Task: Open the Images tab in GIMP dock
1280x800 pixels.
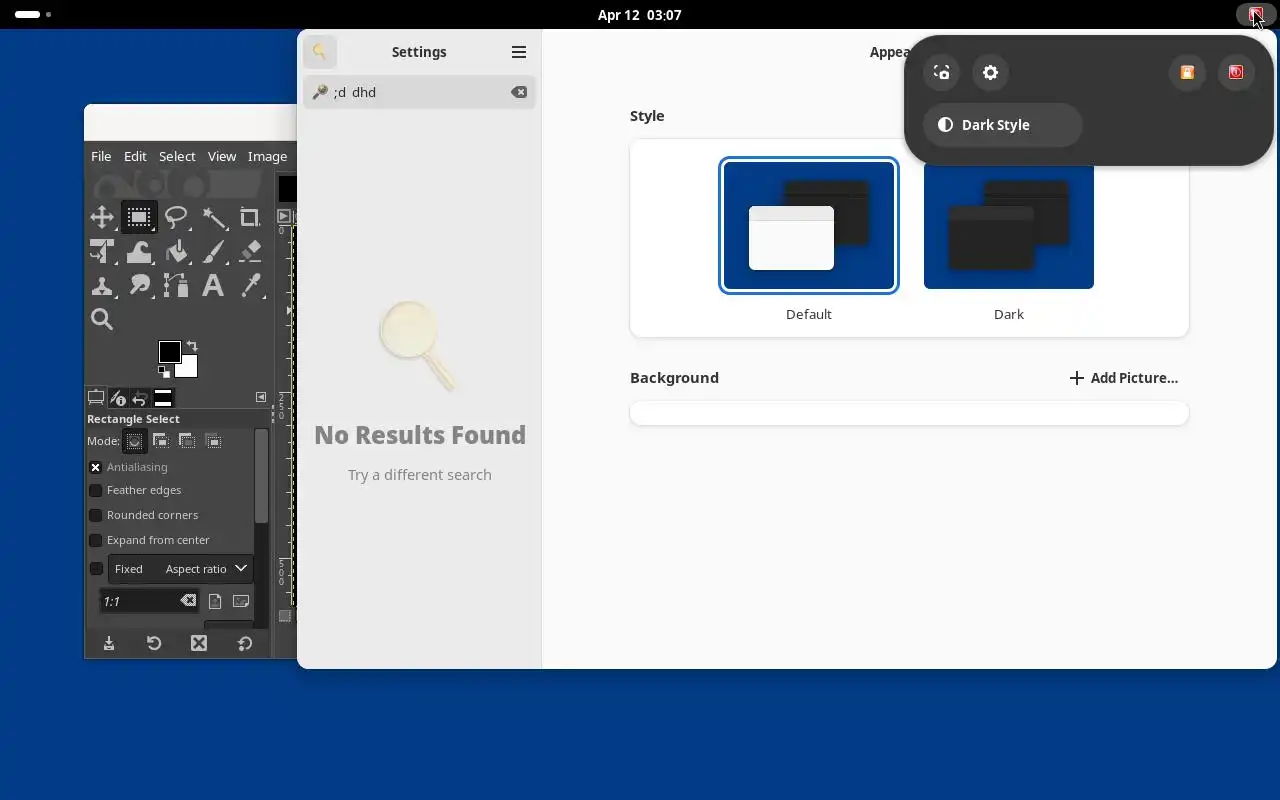Action: (163, 398)
